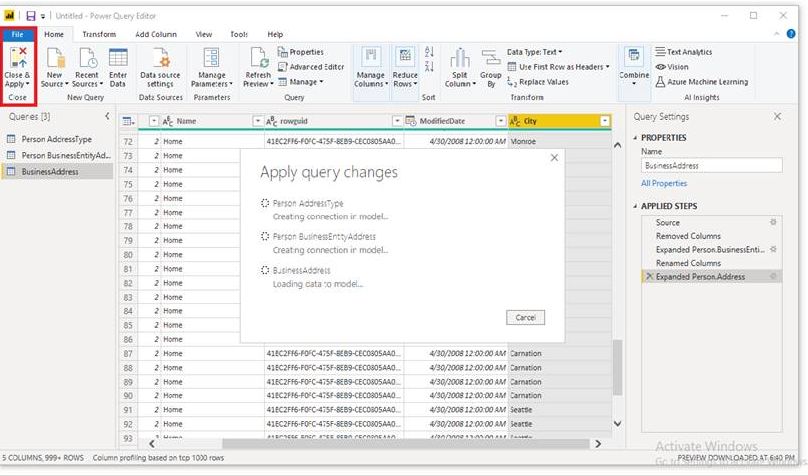Open the Advanced Editor
This screenshot has height=476, width=808.
311,67
